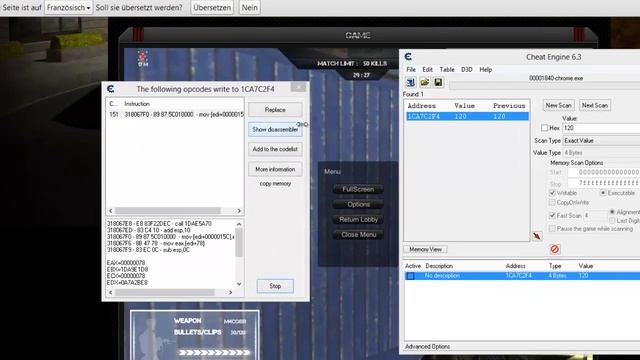Open the Help menu
The image size is (640, 360).
pyautogui.click(x=485, y=69)
